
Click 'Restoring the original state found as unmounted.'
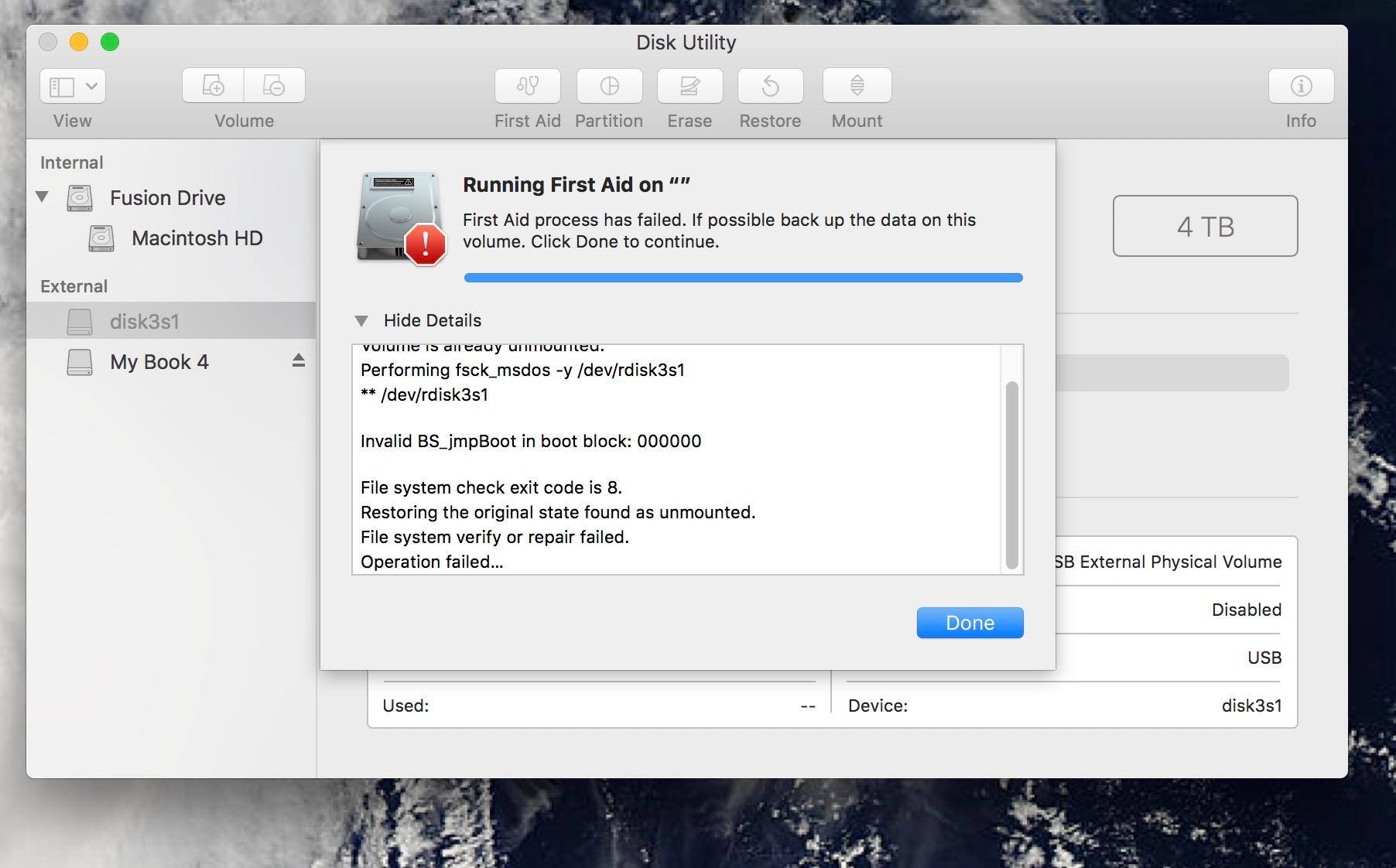click(x=558, y=513)
